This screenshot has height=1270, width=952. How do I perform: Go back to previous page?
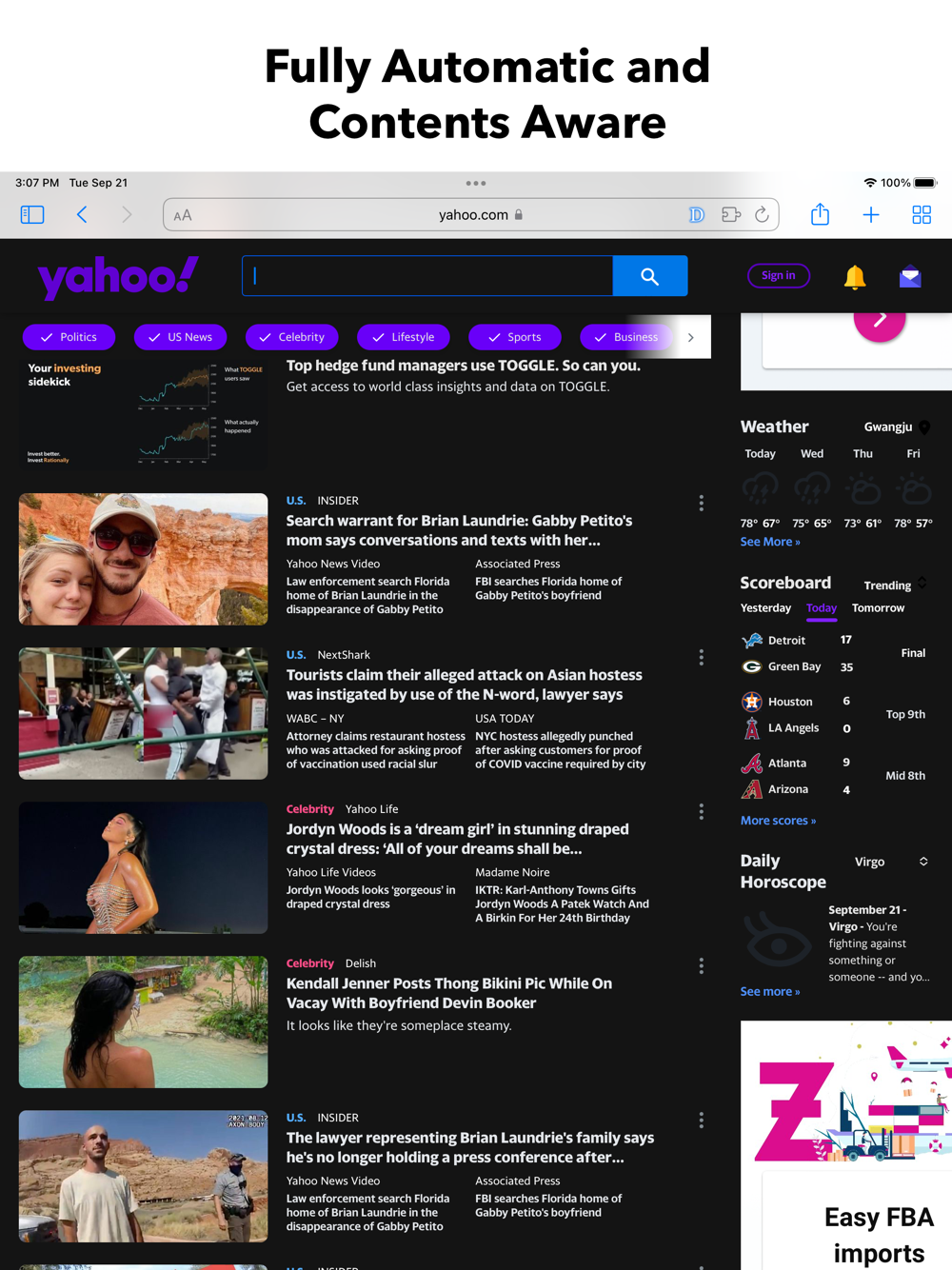click(x=82, y=215)
